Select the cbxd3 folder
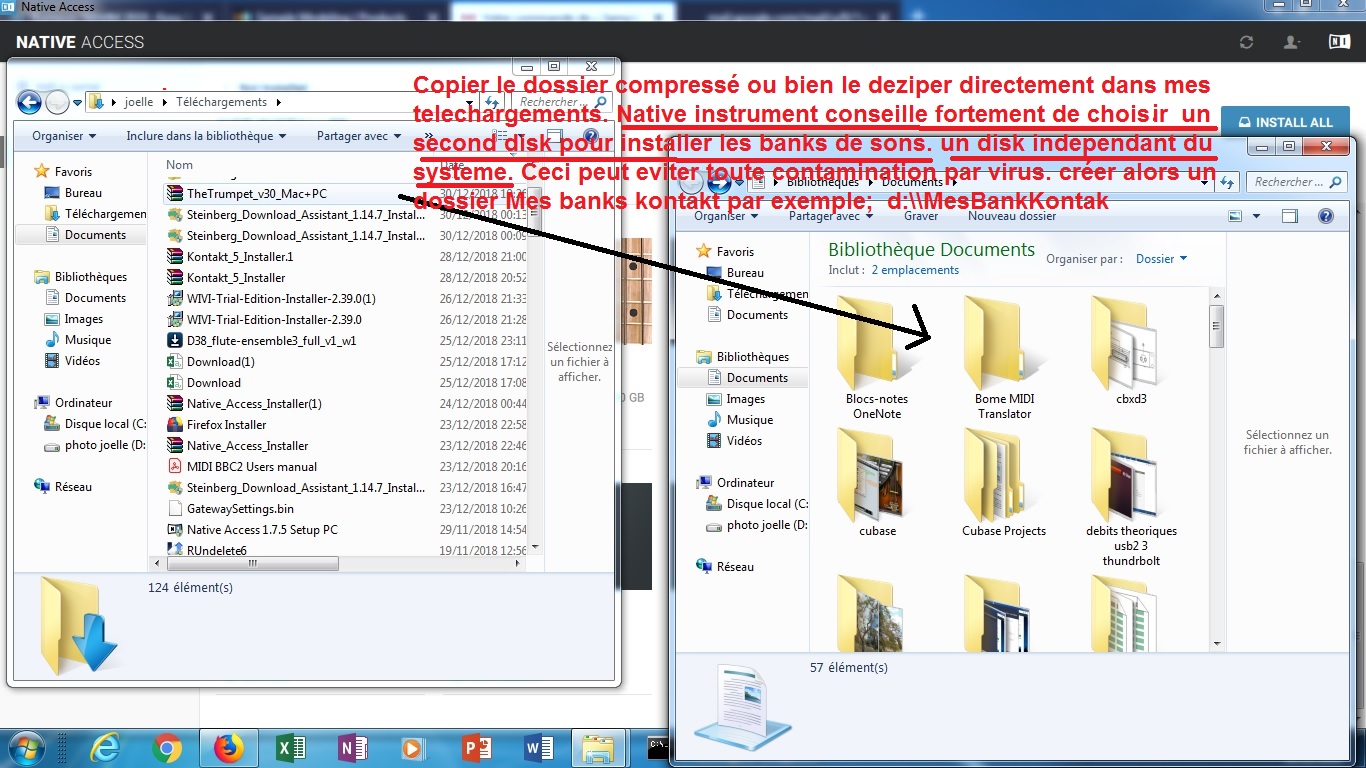 point(1131,350)
